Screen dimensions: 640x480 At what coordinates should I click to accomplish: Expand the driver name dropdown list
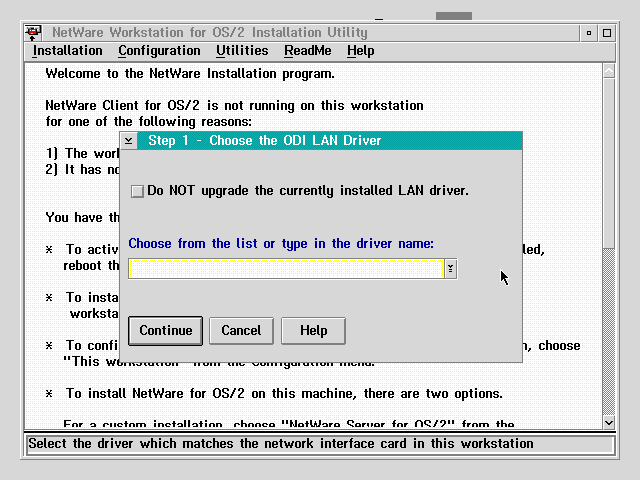coord(450,269)
